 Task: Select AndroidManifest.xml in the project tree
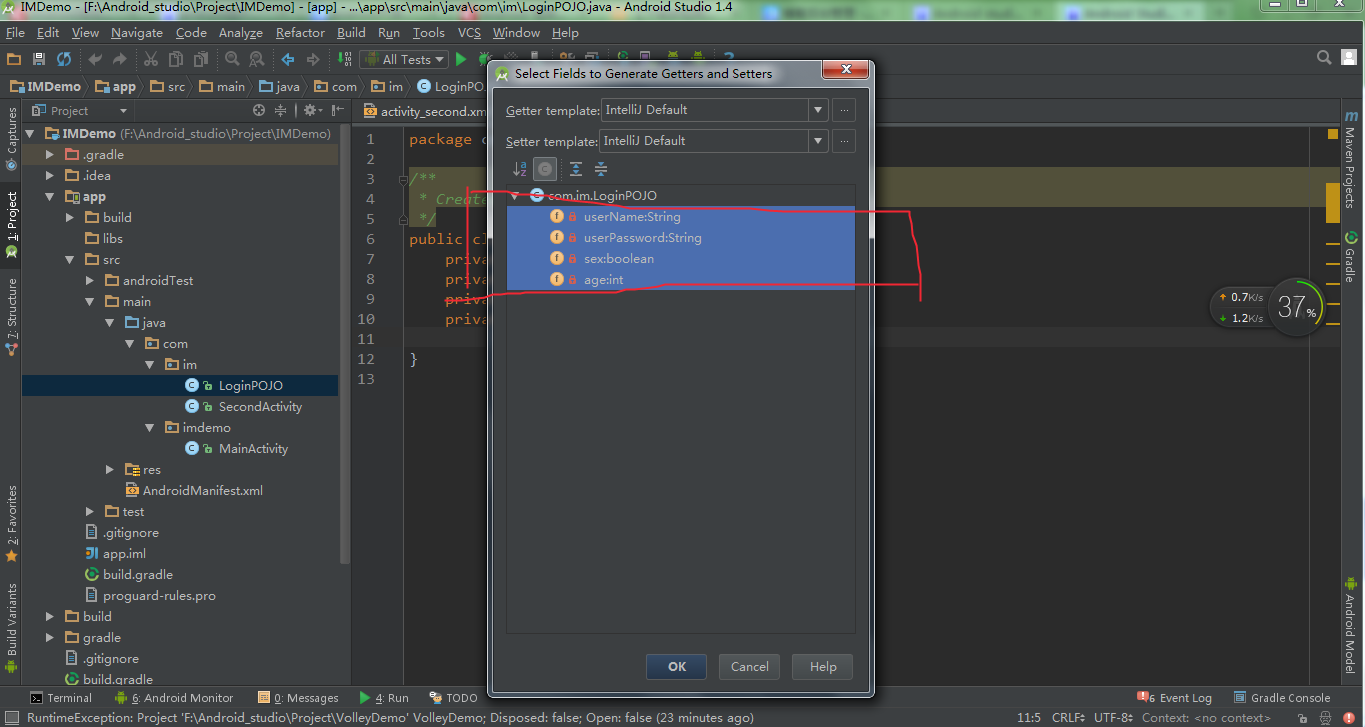pos(203,491)
